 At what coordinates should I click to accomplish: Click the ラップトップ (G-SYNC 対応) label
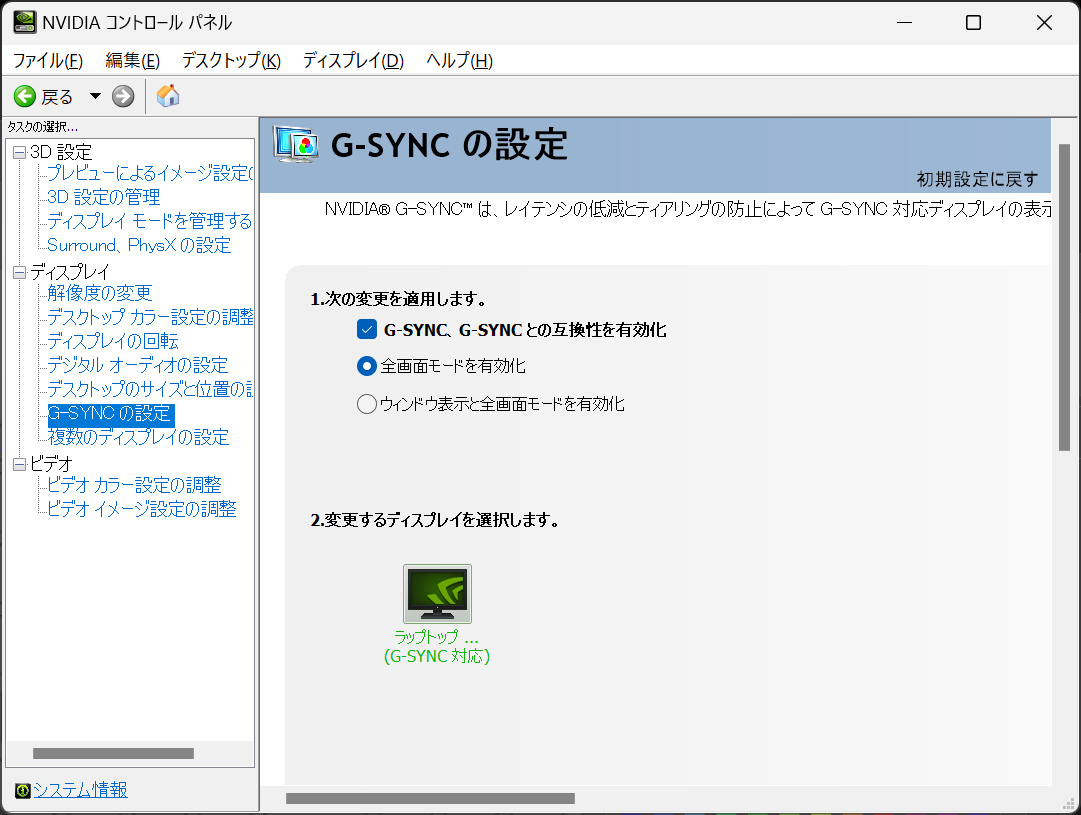(437, 646)
